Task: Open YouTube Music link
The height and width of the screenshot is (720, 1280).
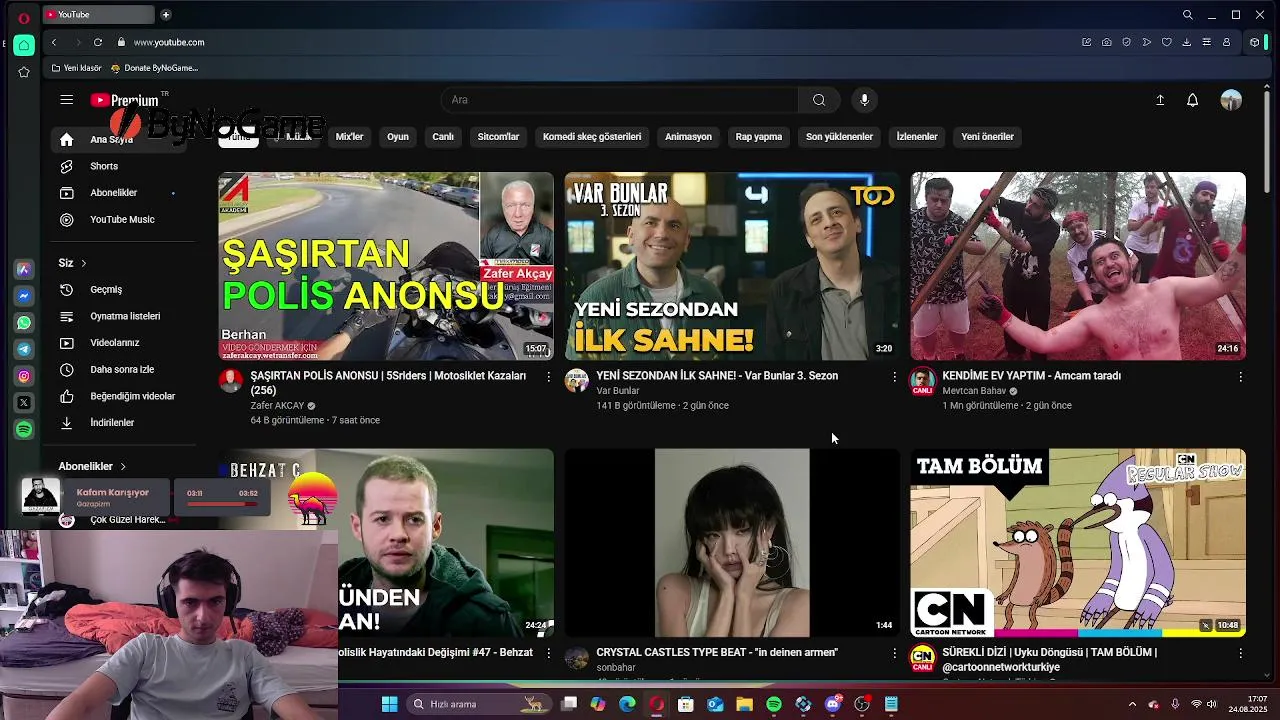Action: [118, 220]
